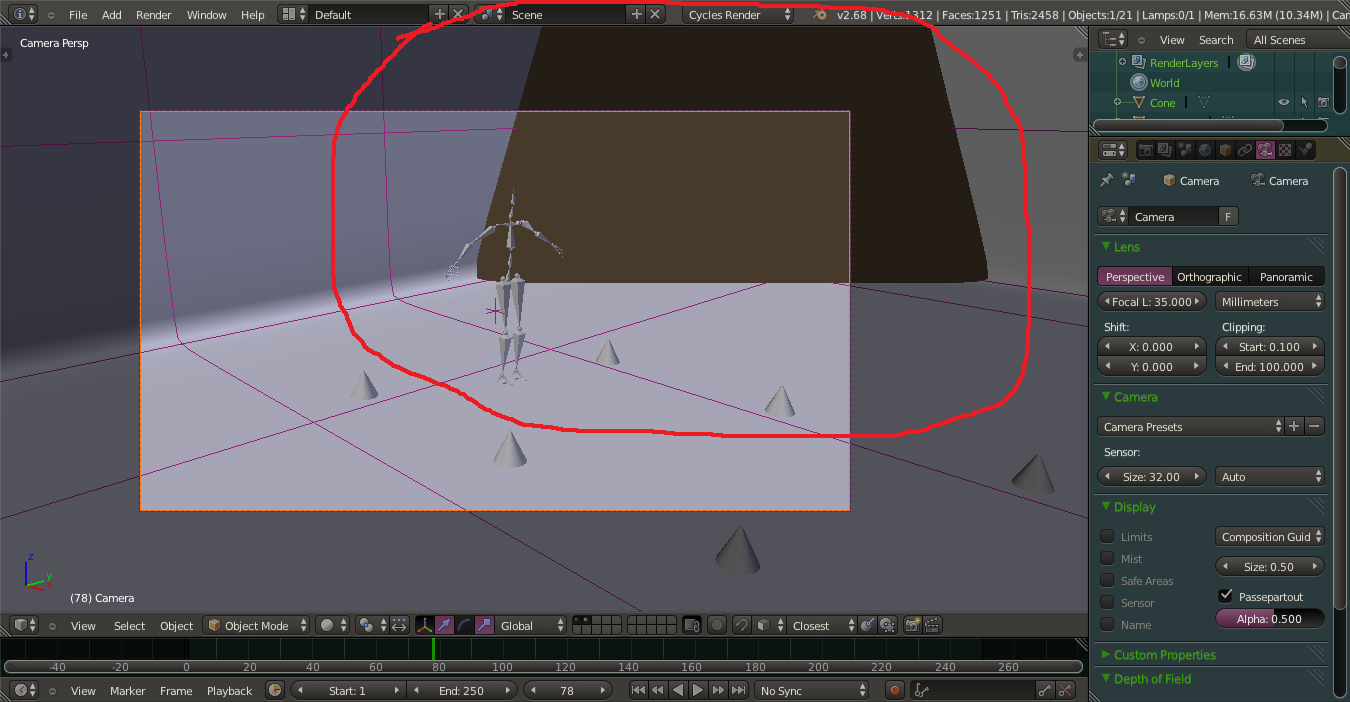This screenshot has width=1350, height=702.
Task: Enable the Mist display checkbox
Action: [1107, 558]
